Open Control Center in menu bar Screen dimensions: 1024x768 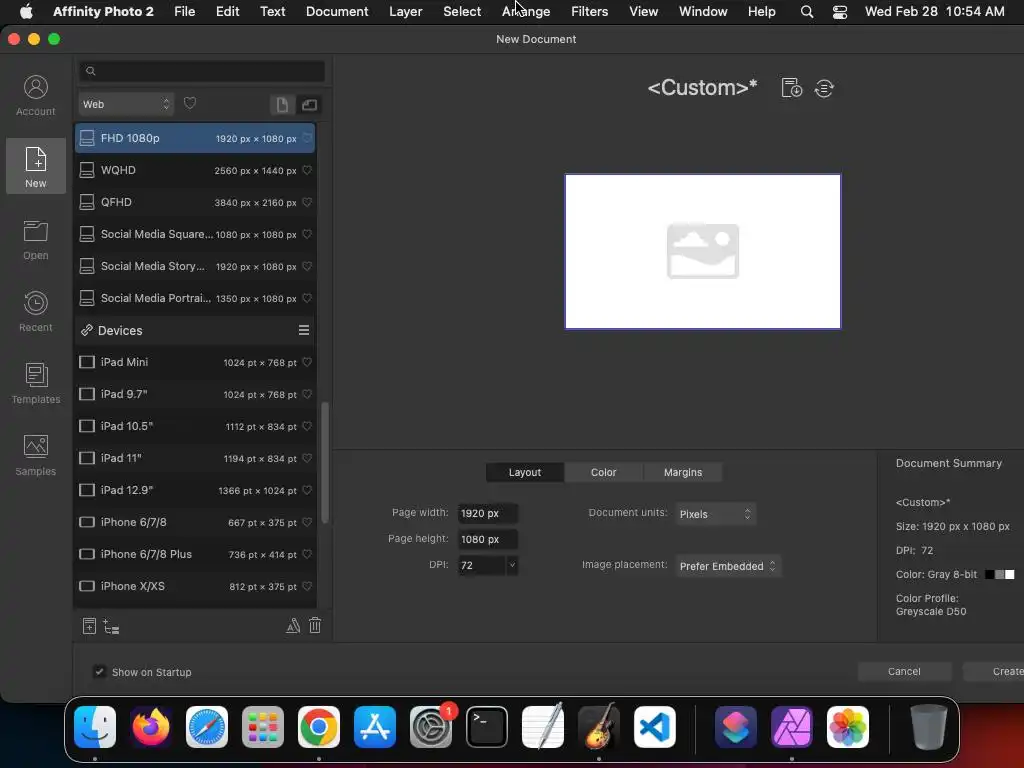pos(840,12)
